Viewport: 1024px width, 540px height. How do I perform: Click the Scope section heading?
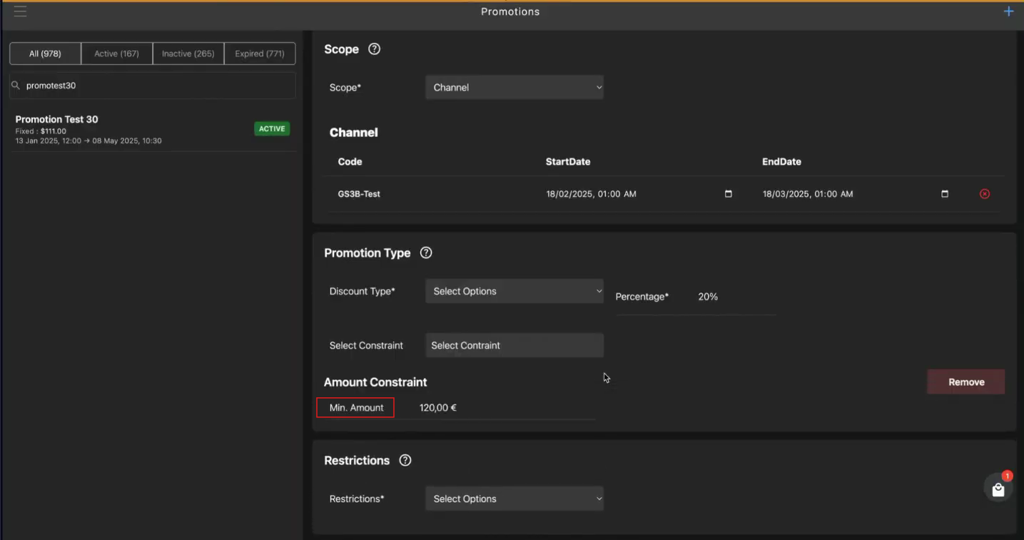pyautogui.click(x=342, y=50)
